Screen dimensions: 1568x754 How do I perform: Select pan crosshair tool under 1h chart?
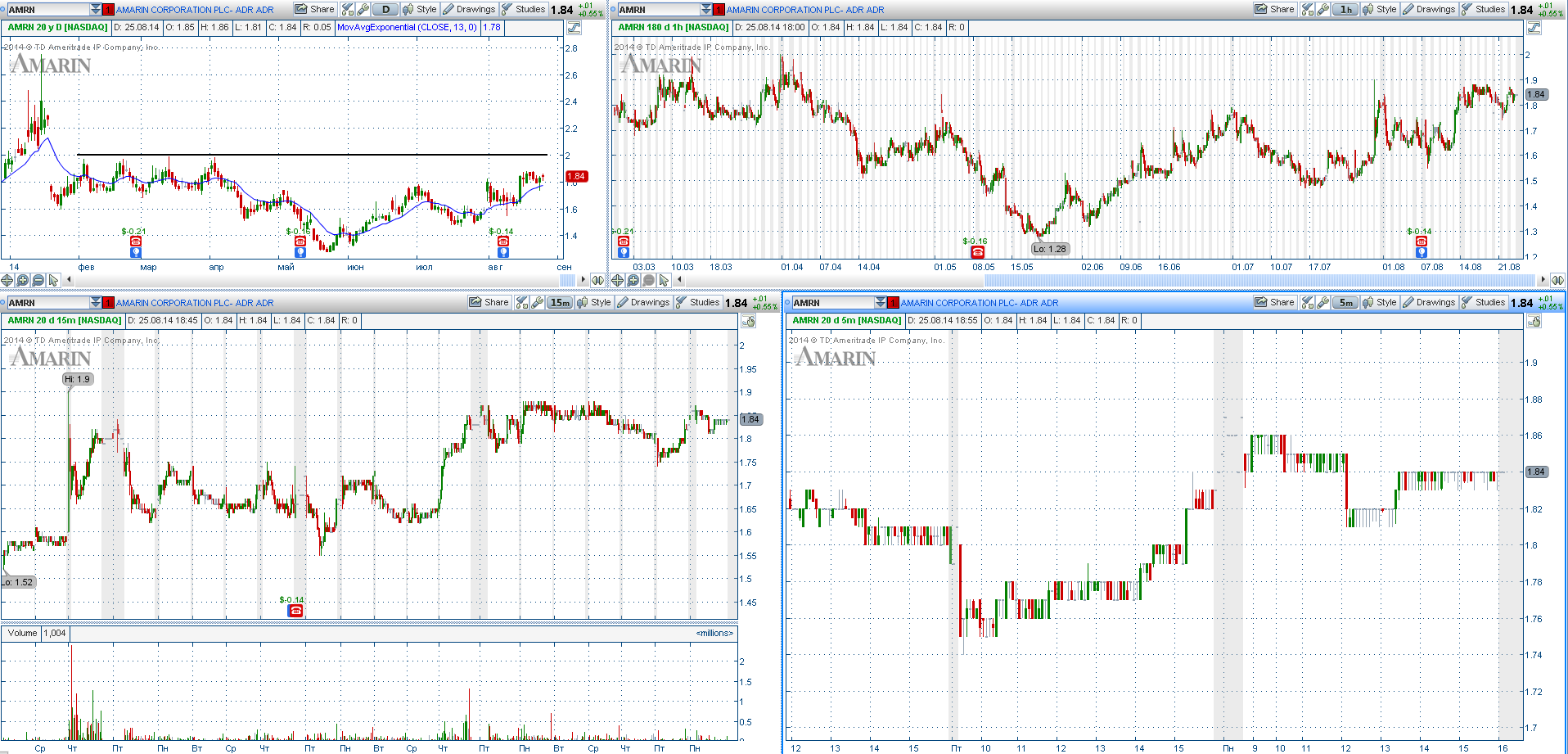pos(618,280)
